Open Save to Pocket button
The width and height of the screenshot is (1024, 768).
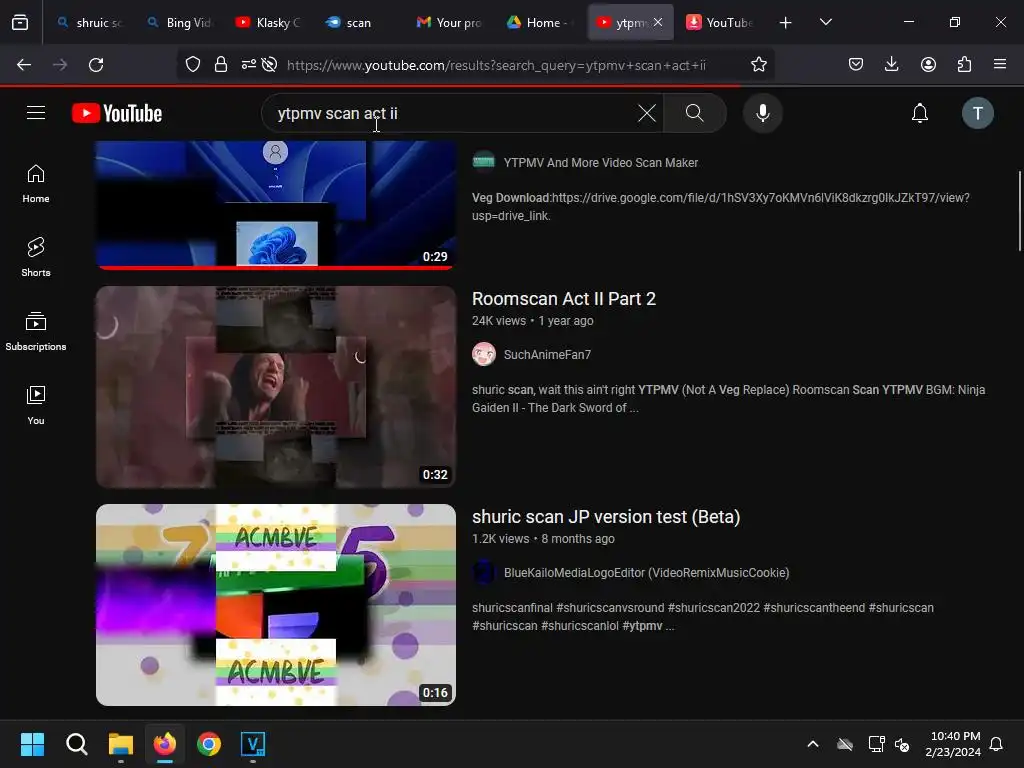click(x=856, y=65)
